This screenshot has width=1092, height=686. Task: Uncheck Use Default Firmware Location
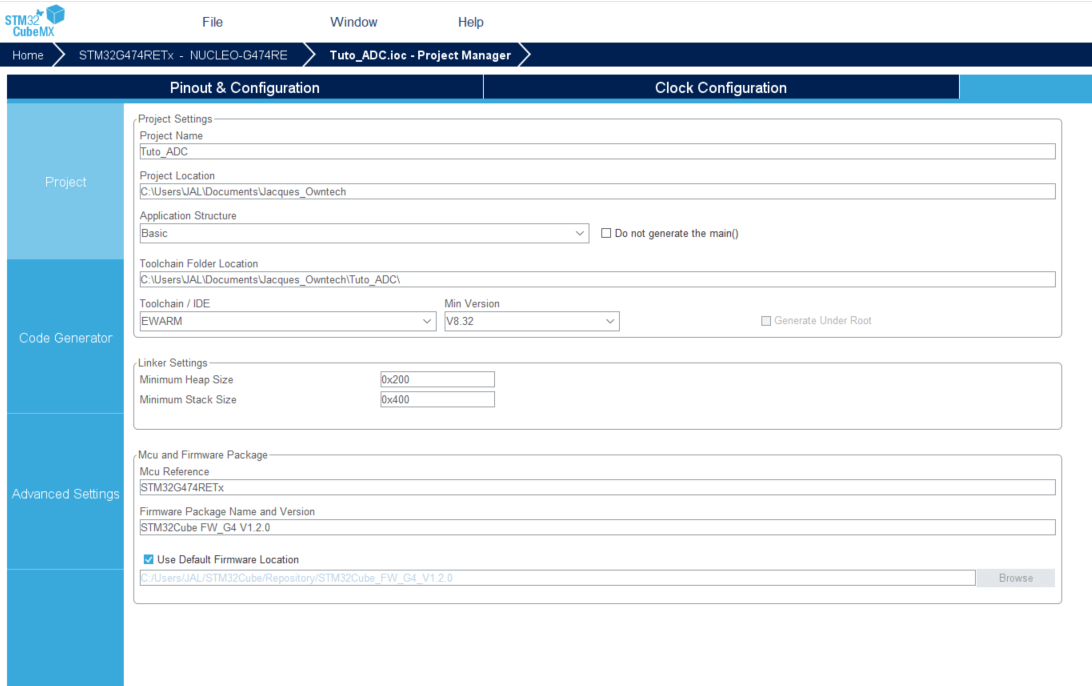[x=148, y=559]
